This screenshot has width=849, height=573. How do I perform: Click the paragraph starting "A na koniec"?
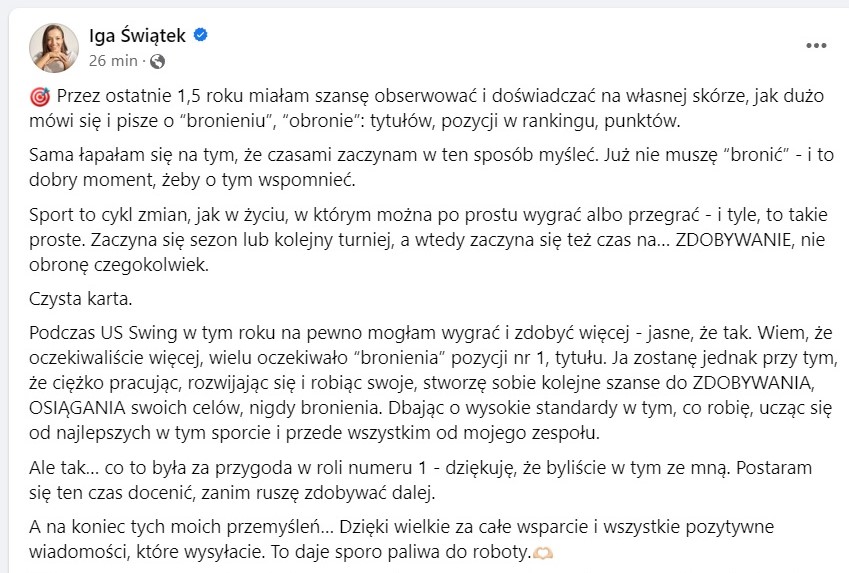400,538
